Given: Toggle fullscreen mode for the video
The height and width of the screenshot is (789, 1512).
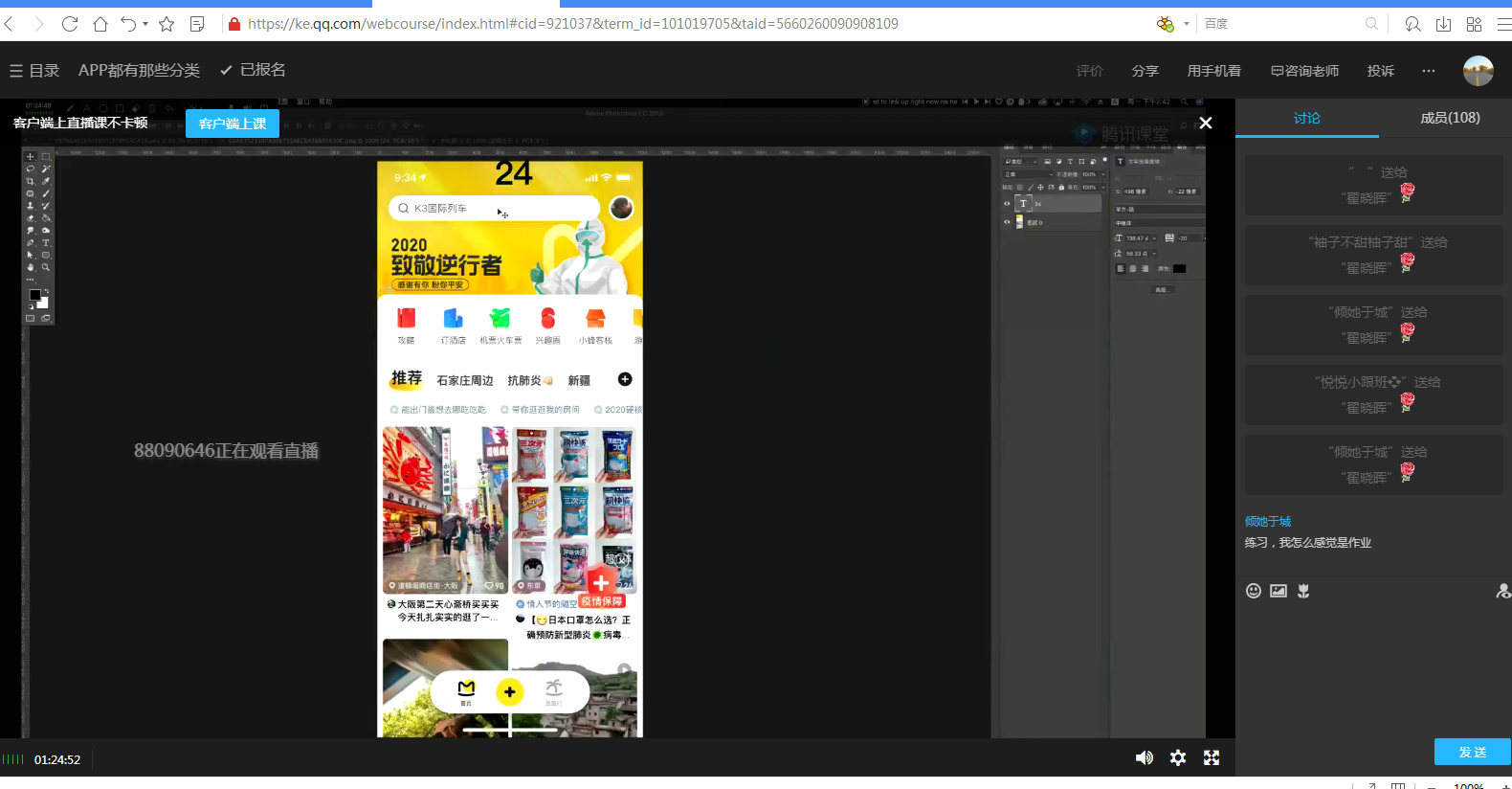Looking at the screenshot, I should pyautogui.click(x=1212, y=757).
